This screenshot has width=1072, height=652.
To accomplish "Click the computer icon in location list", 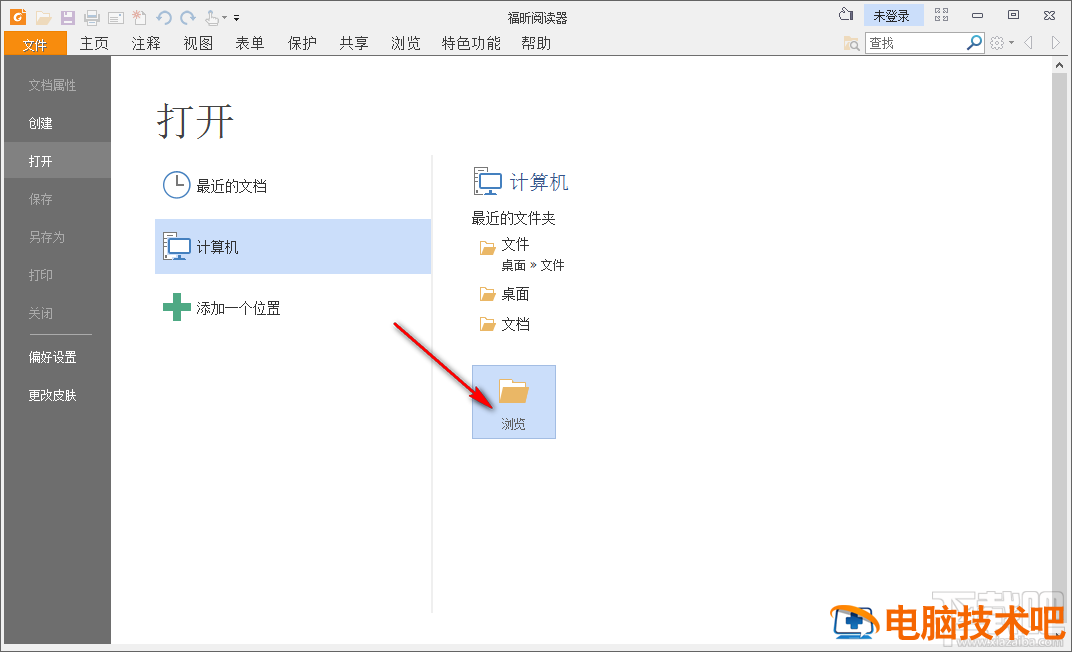I will (x=176, y=247).
